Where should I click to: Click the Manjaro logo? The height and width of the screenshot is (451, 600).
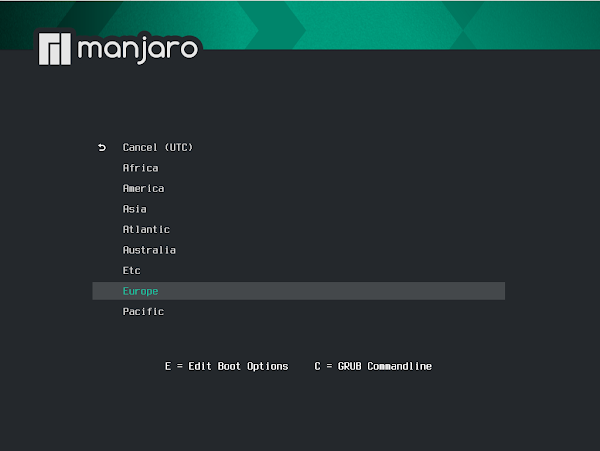pos(118,49)
